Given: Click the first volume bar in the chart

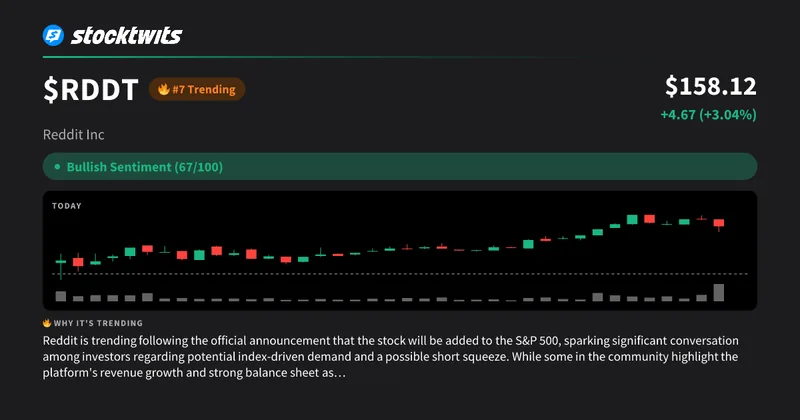Looking at the screenshot, I should tap(61, 297).
